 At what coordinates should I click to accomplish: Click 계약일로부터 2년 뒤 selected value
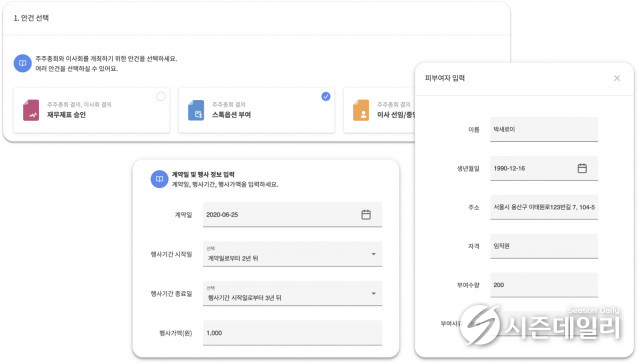pyautogui.click(x=233, y=258)
